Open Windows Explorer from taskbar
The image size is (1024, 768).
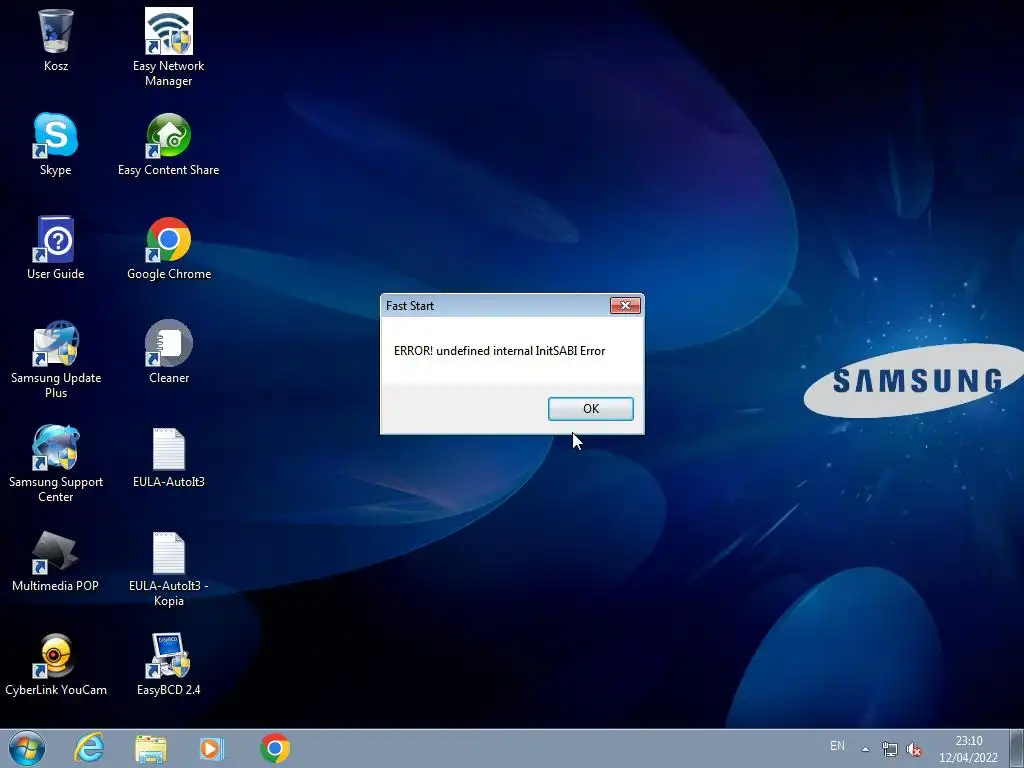pos(151,748)
